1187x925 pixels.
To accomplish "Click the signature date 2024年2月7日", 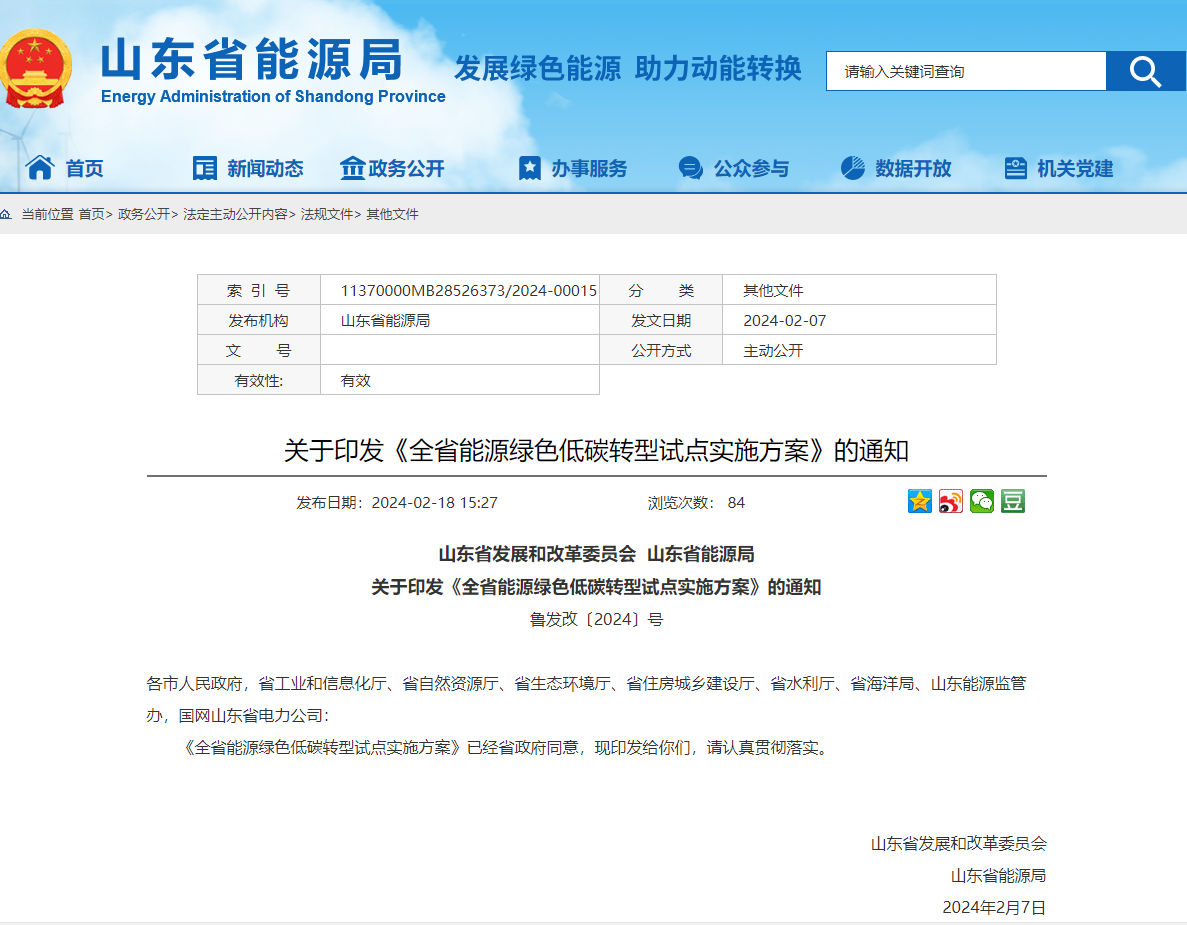I will pos(994,907).
